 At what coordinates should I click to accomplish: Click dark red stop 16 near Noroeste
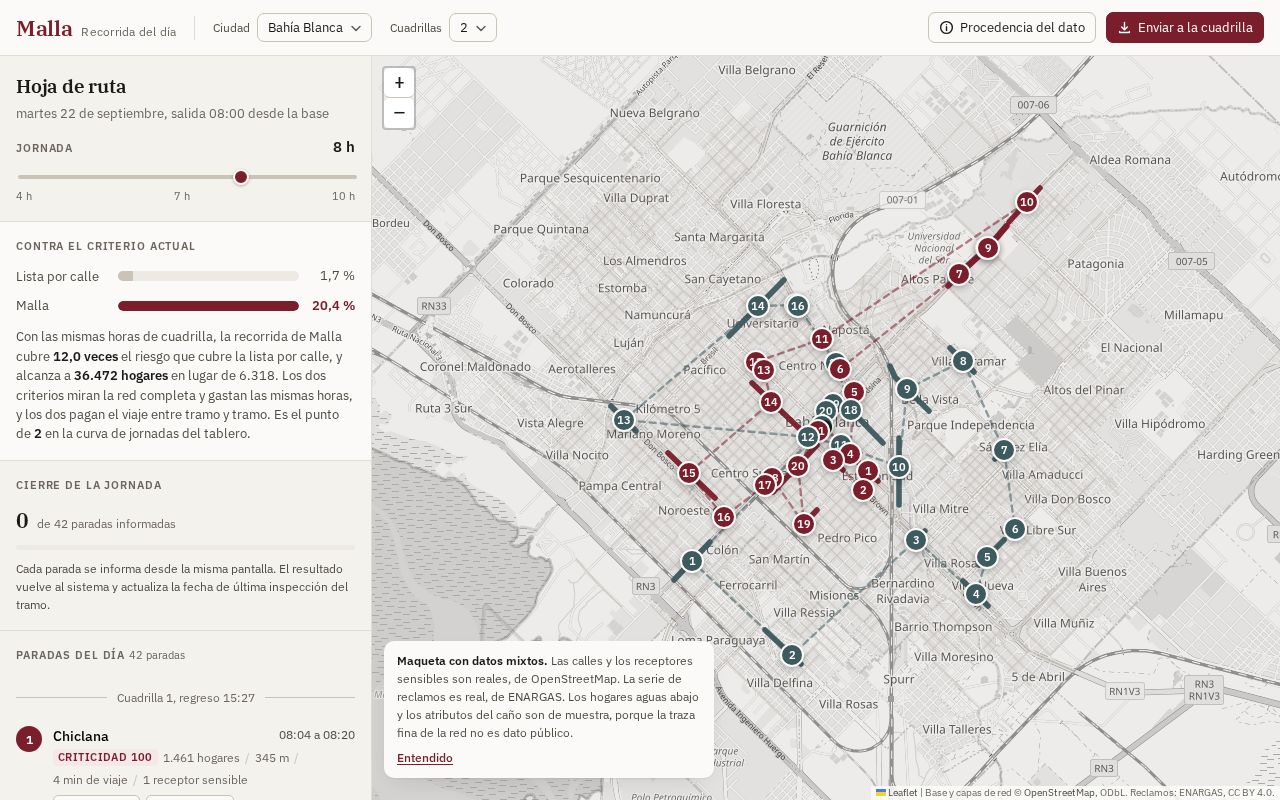tap(724, 517)
